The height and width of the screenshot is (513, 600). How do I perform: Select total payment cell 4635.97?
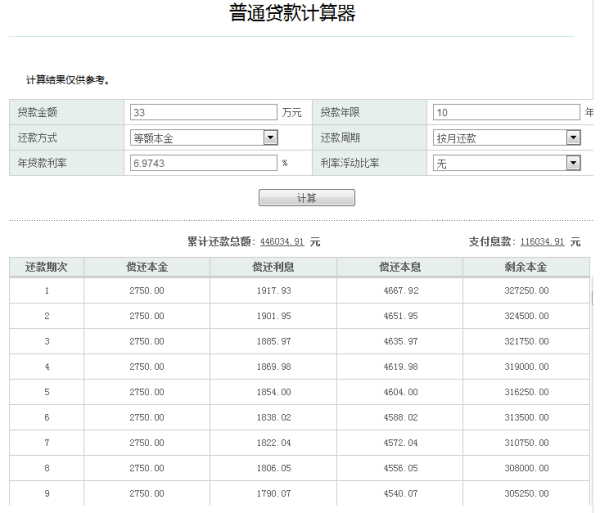click(401, 341)
